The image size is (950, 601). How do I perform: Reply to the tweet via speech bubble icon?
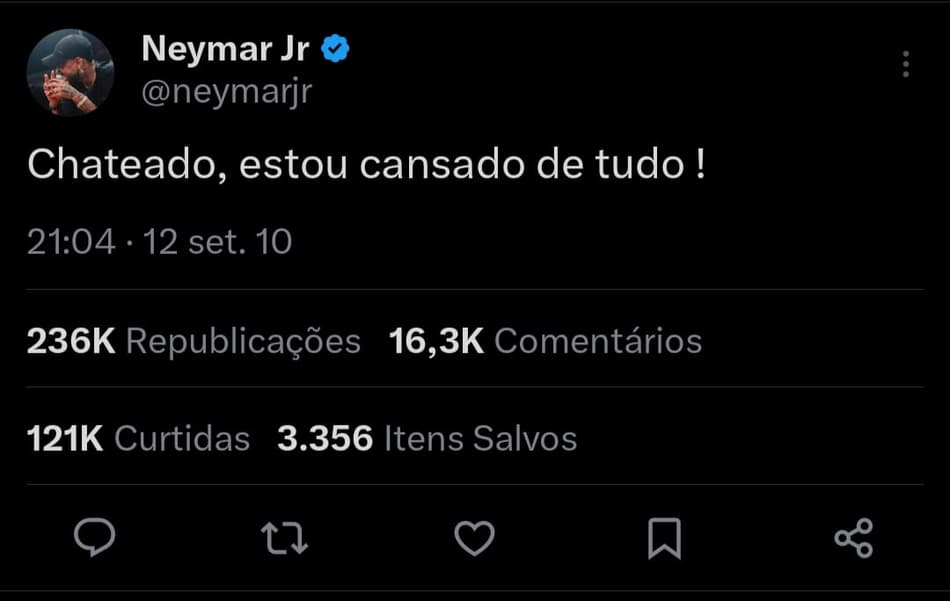[x=95, y=538]
